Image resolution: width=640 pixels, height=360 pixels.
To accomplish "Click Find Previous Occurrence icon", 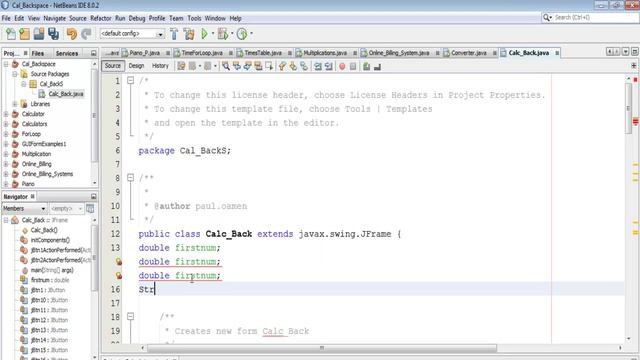I will click(236, 66).
